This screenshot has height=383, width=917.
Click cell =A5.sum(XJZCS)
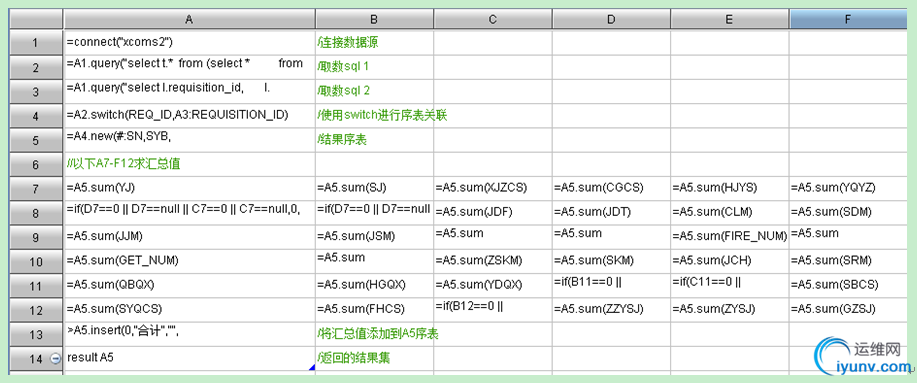[493, 188]
